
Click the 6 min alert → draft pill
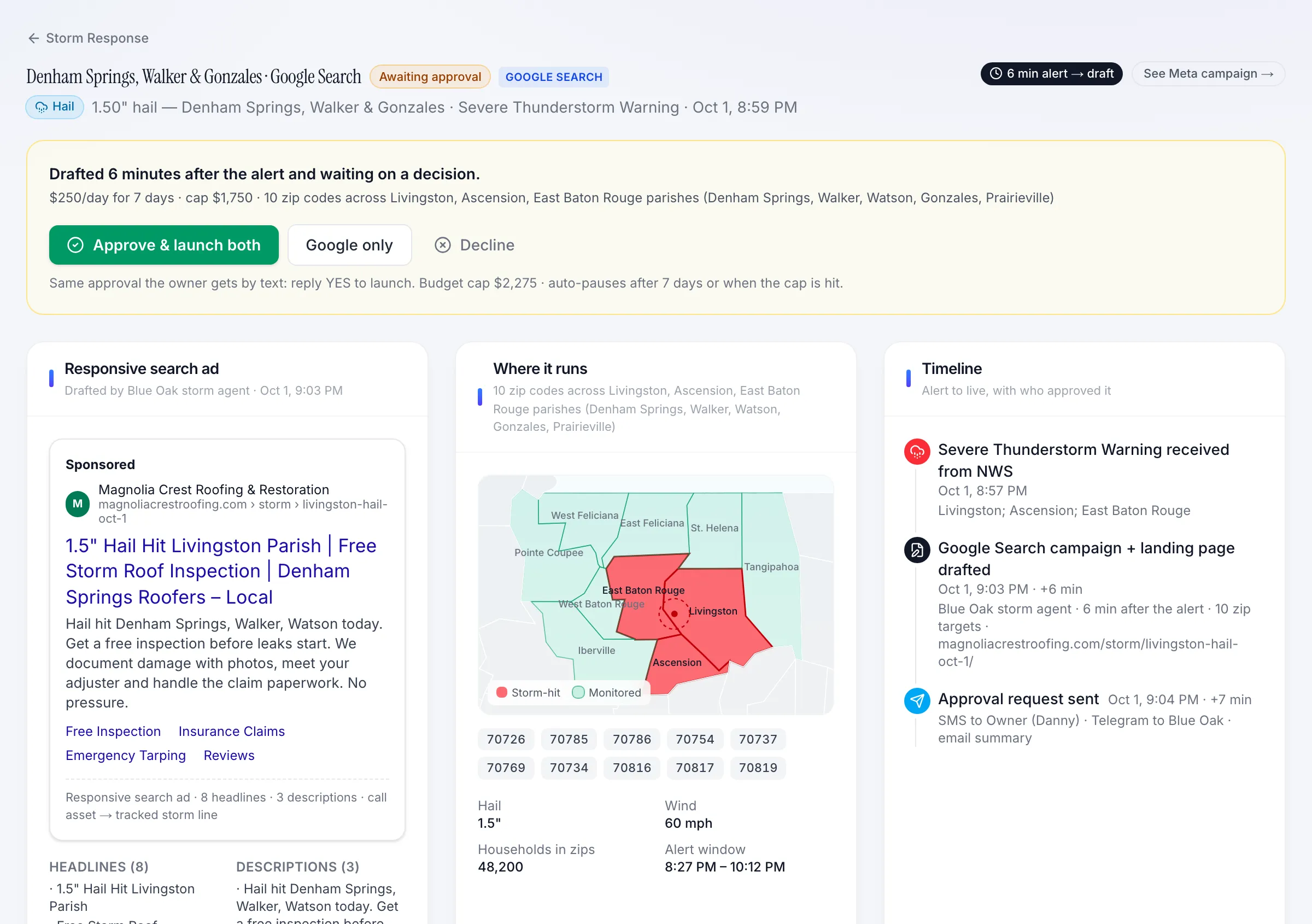click(1051, 74)
